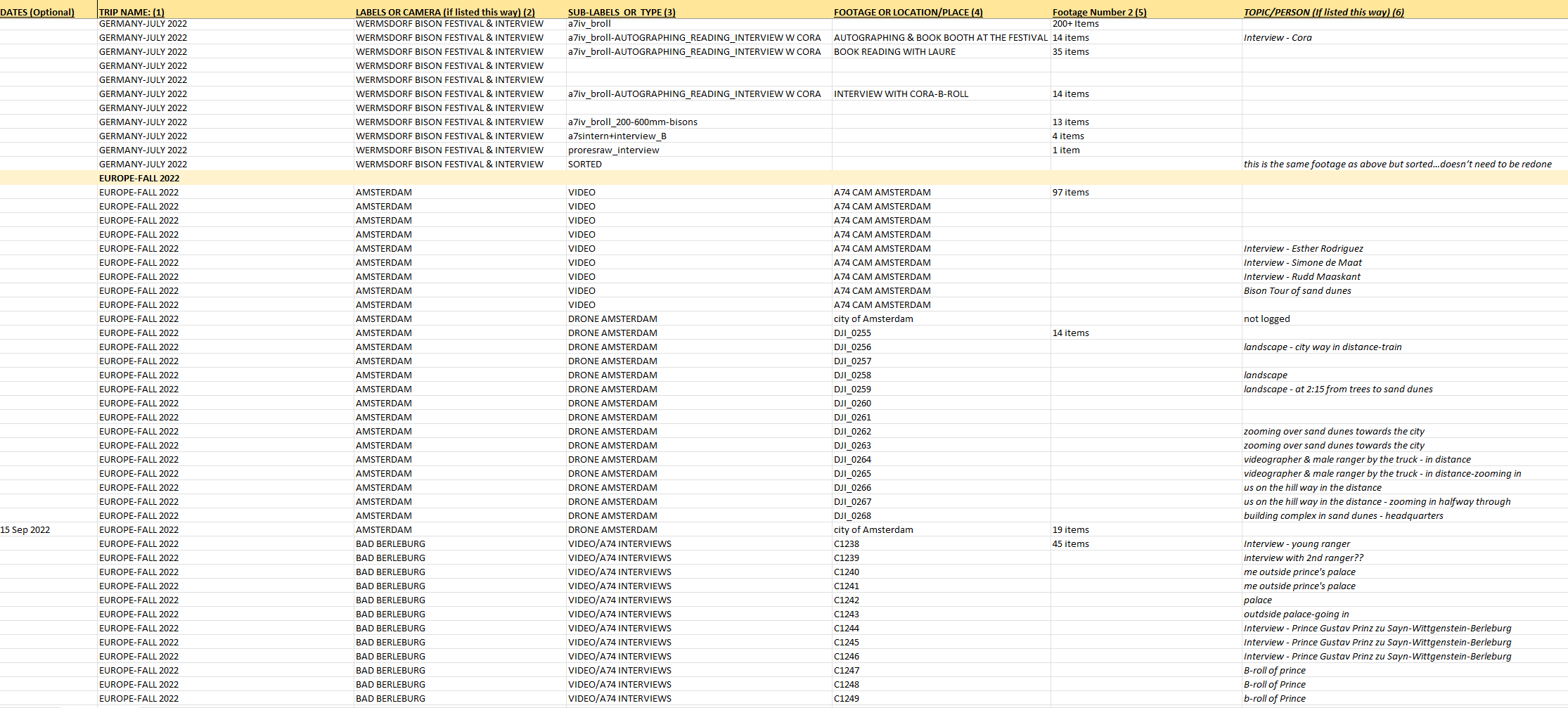Select the Bison Tour of sand dunes cell

coord(1297,290)
